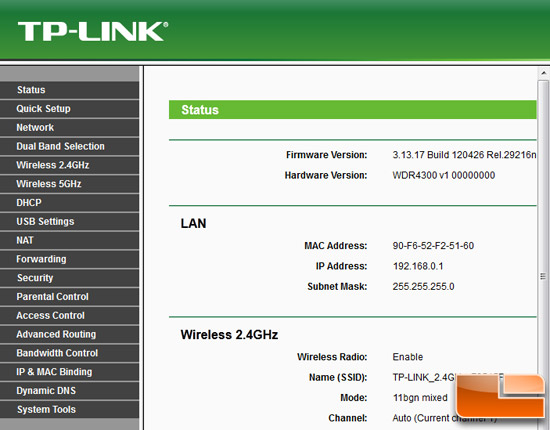Click Wireless Radio value Enable

408,357
